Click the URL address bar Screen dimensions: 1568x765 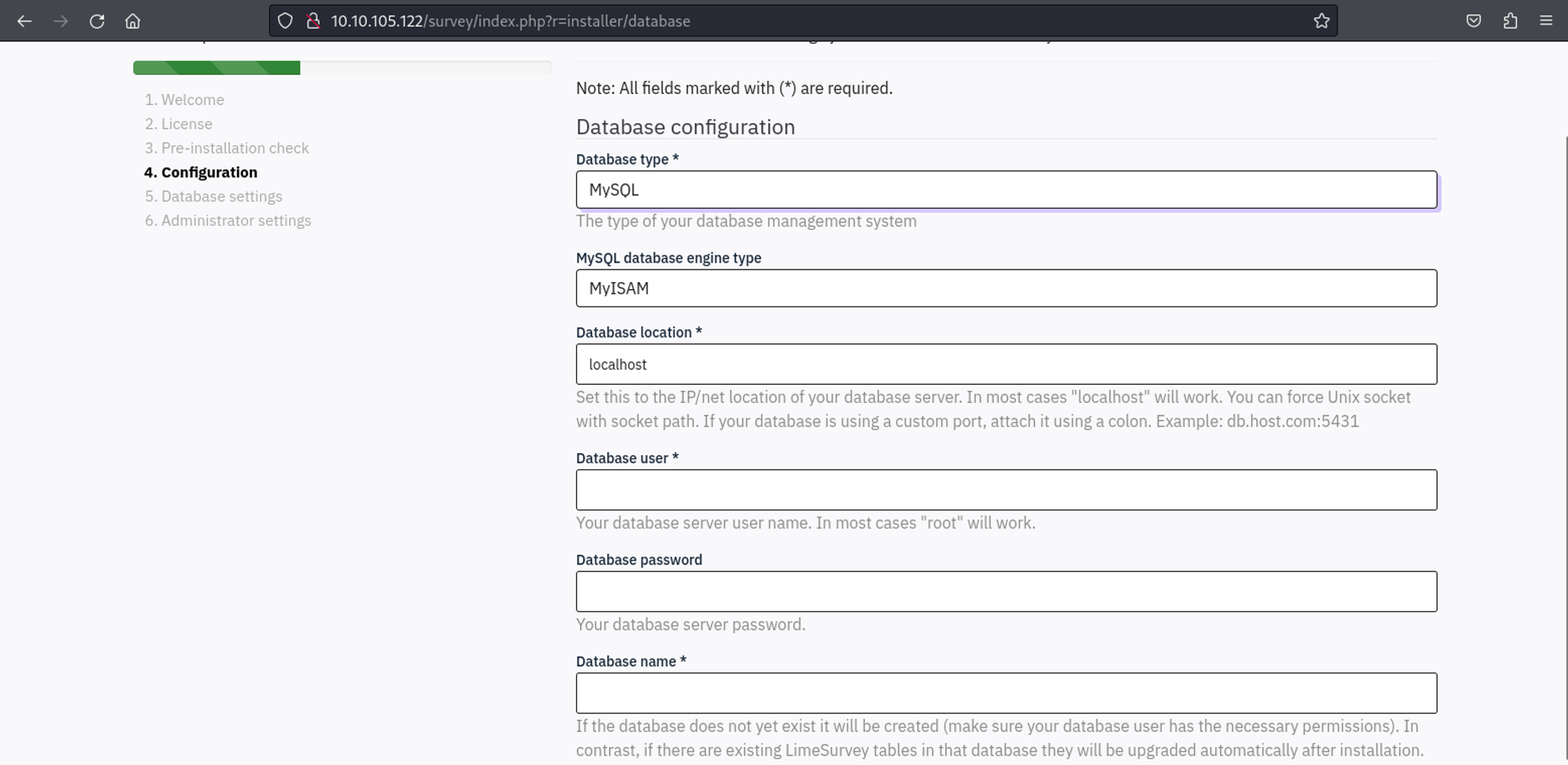(x=784, y=21)
